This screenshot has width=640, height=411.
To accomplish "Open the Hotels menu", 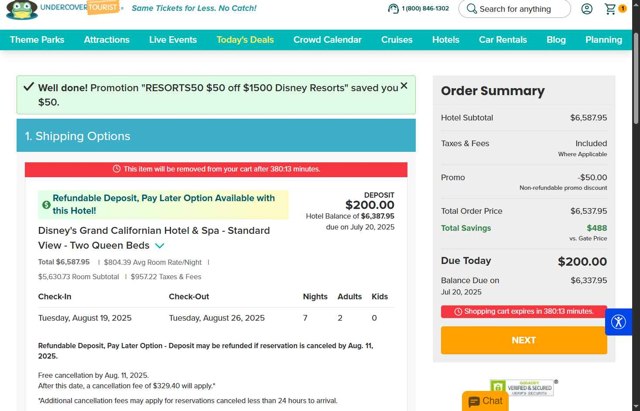I will (x=446, y=40).
